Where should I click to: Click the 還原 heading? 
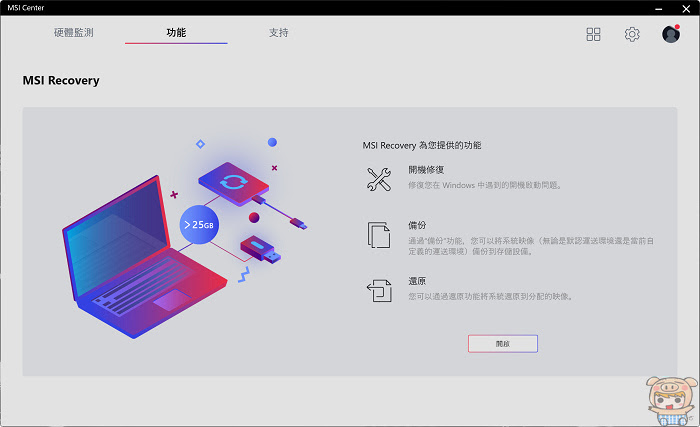point(417,281)
